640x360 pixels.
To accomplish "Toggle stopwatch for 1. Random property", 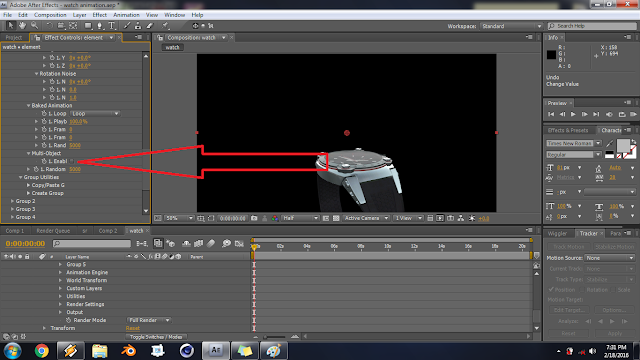I will (x=36, y=169).
